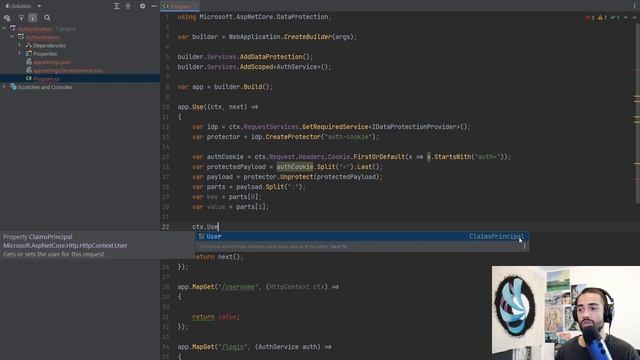Click the yellow warnings count indicator

602,18
